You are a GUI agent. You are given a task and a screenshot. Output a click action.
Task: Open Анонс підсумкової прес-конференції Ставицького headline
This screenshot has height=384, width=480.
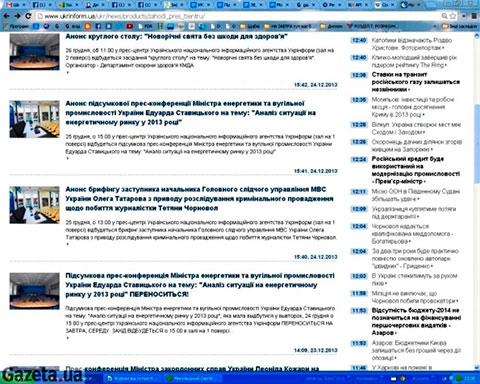(x=190, y=113)
